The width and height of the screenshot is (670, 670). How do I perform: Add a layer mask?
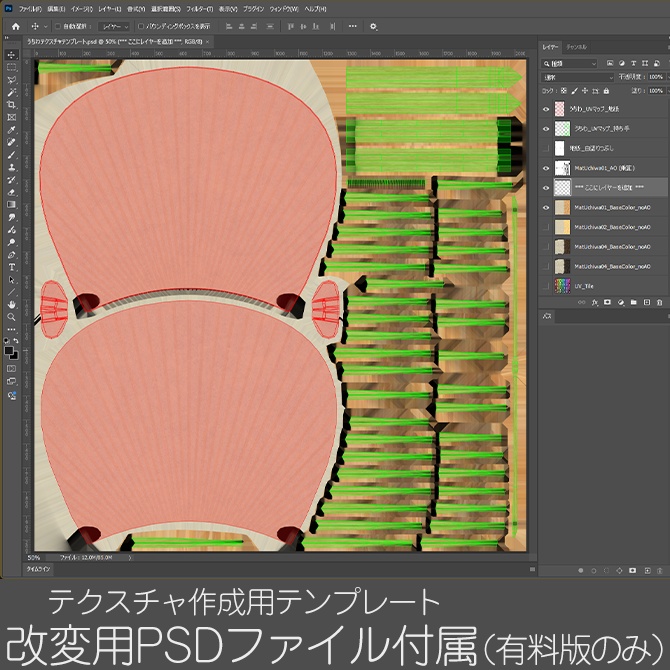[607, 303]
